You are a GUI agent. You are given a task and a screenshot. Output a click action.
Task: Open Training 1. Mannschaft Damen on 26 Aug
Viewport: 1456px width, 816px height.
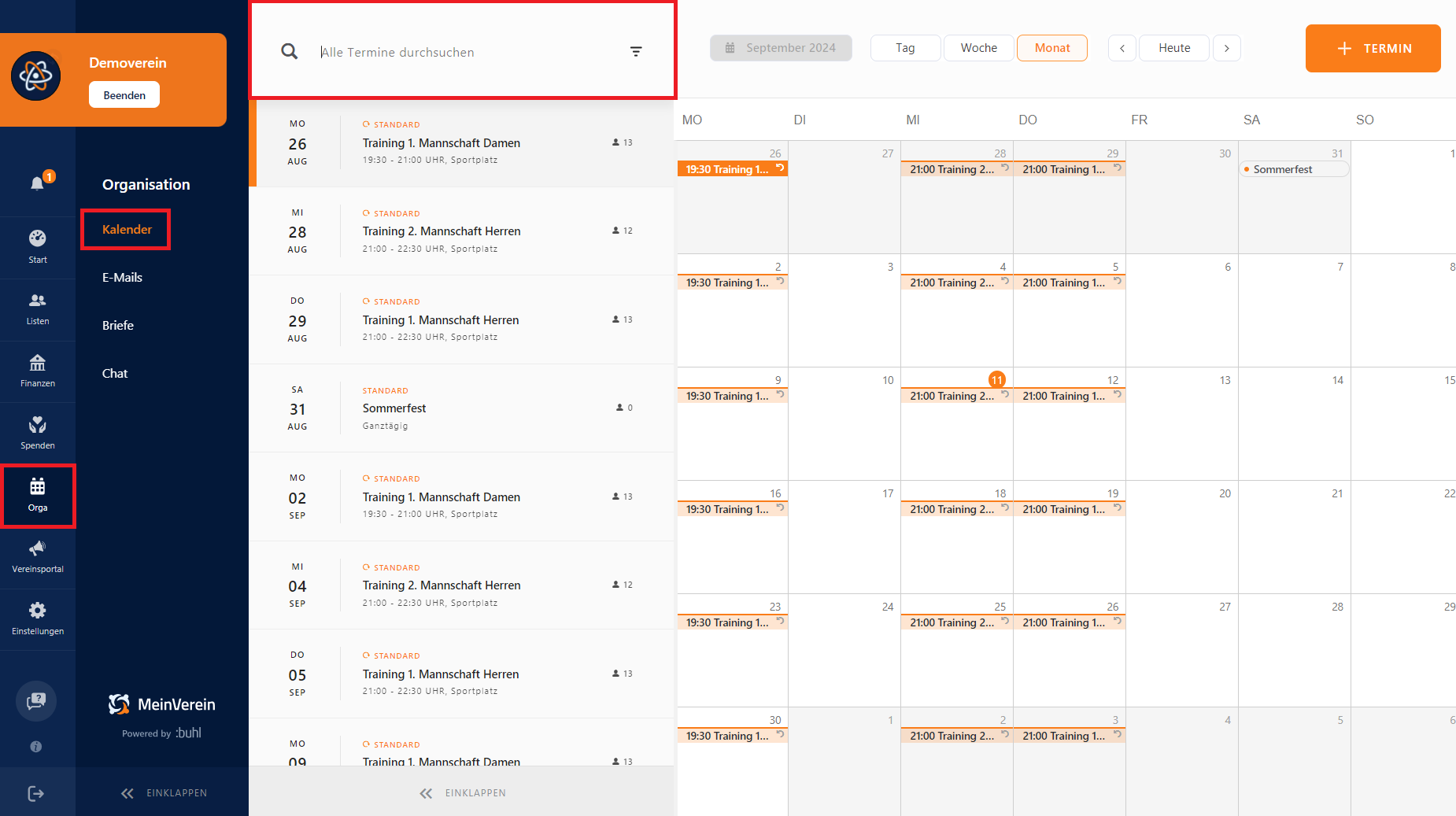coord(463,143)
